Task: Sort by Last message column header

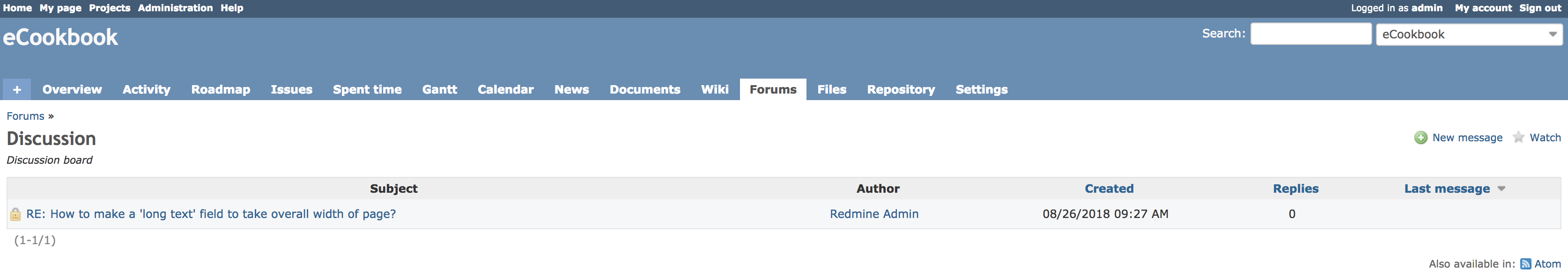Action: pyautogui.click(x=1447, y=189)
